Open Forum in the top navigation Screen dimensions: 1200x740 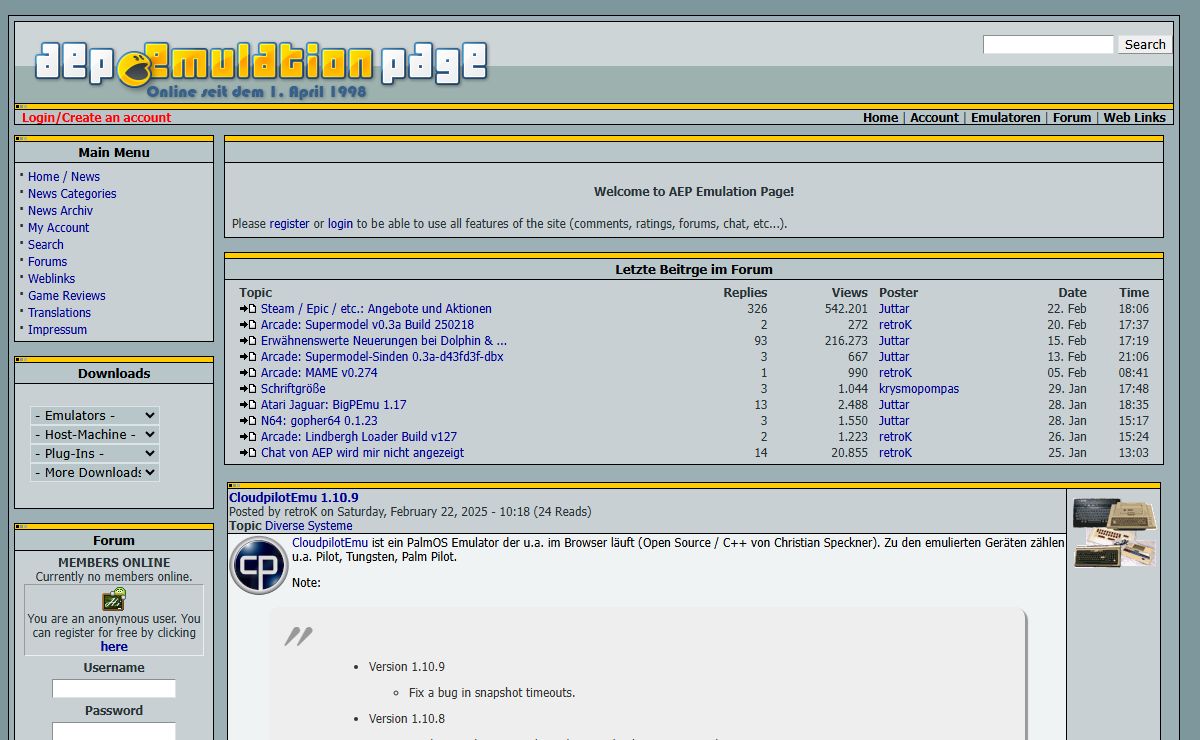(x=1072, y=117)
